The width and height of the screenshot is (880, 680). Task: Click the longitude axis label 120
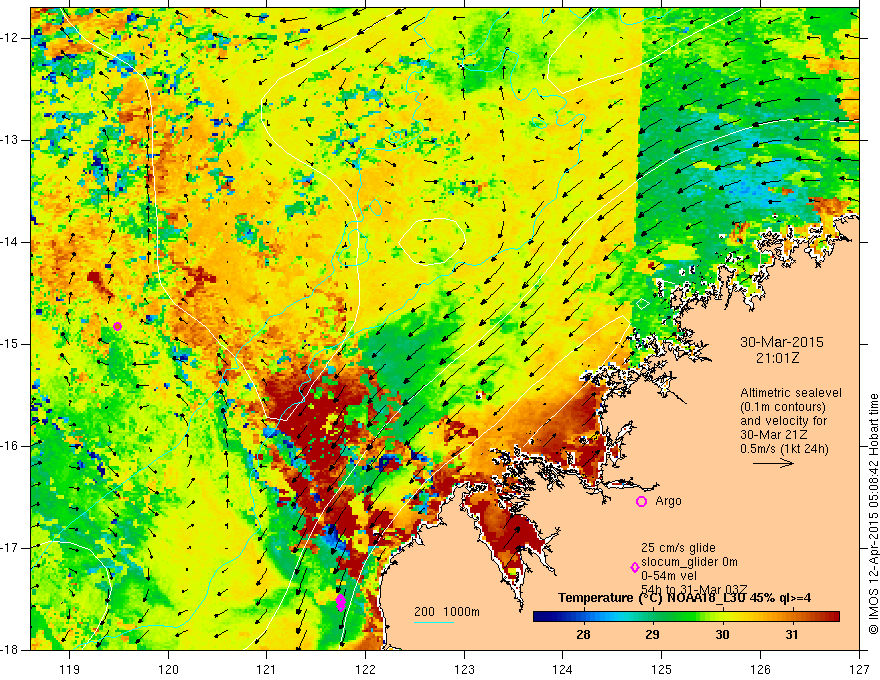point(168,669)
